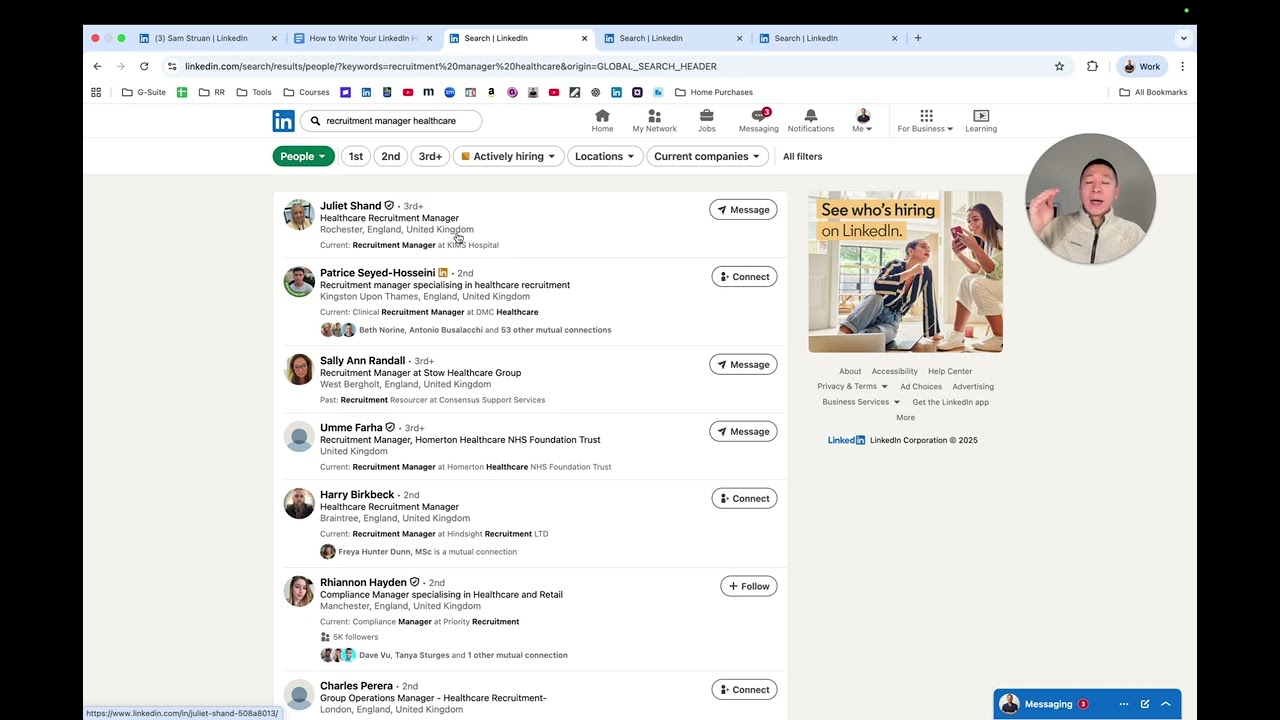The image size is (1280, 720).
Task: Open the Home nav icon
Action: (x=602, y=121)
